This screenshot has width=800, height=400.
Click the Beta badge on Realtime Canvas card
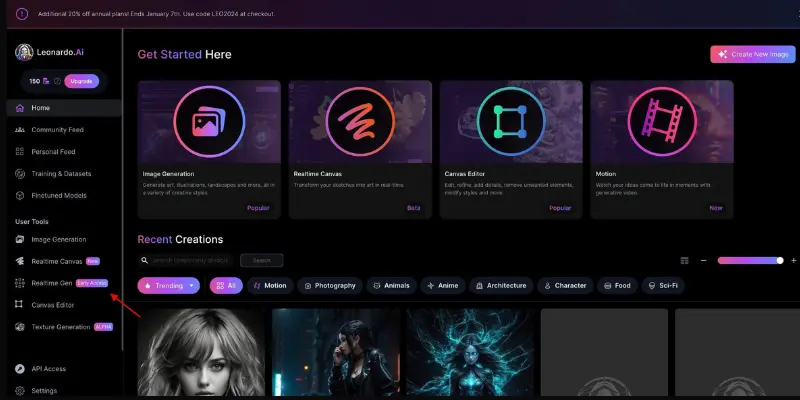(x=414, y=208)
